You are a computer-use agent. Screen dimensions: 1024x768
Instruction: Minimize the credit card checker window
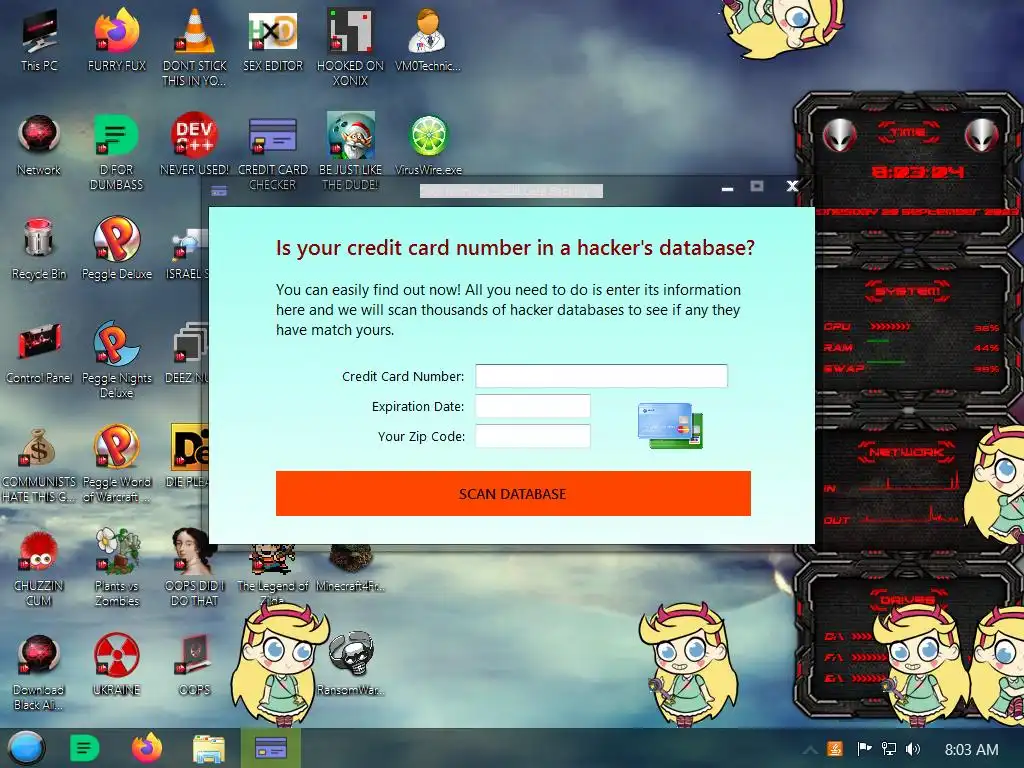[728, 188]
